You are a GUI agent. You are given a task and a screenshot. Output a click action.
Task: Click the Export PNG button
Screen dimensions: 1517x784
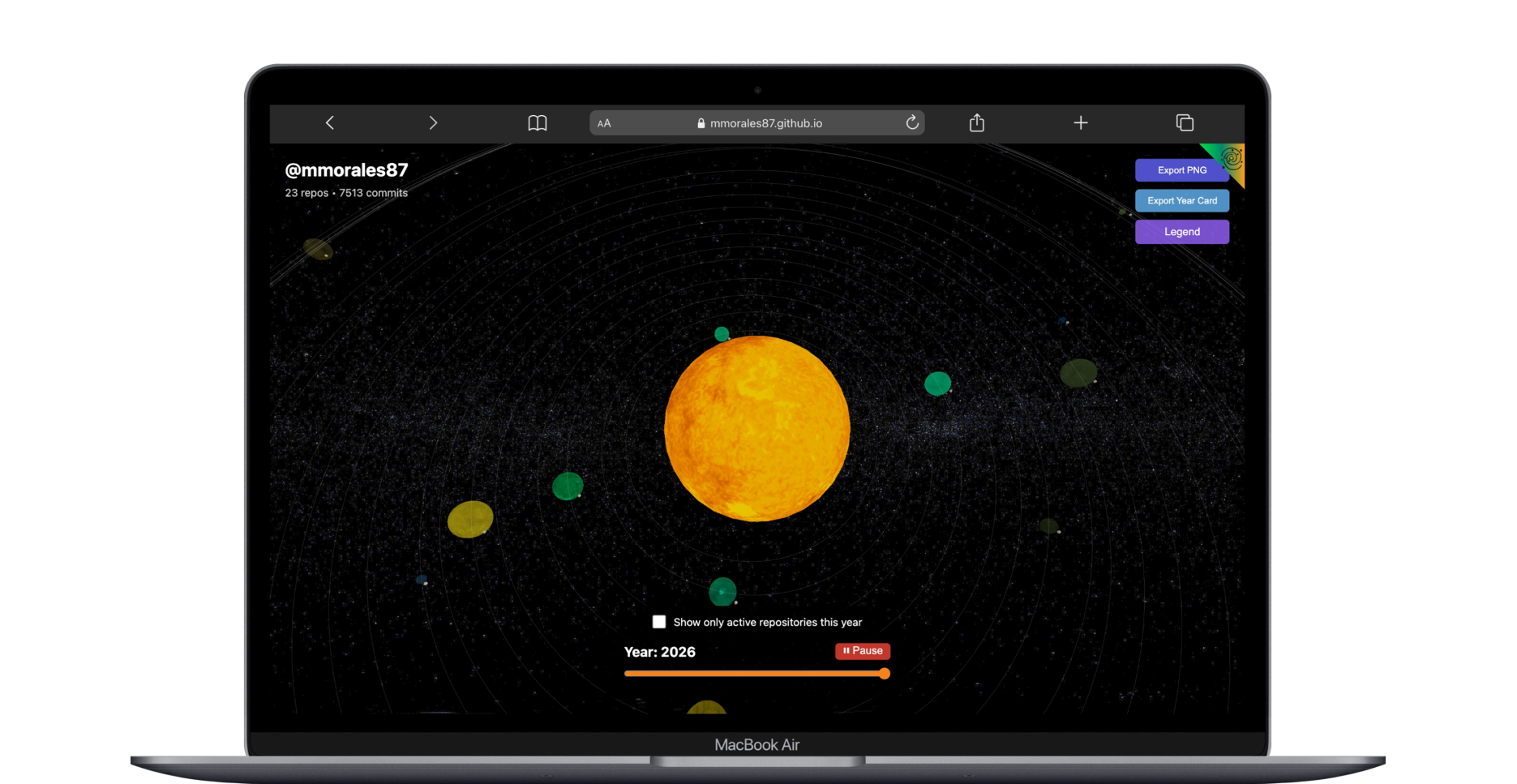click(1181, 170)
